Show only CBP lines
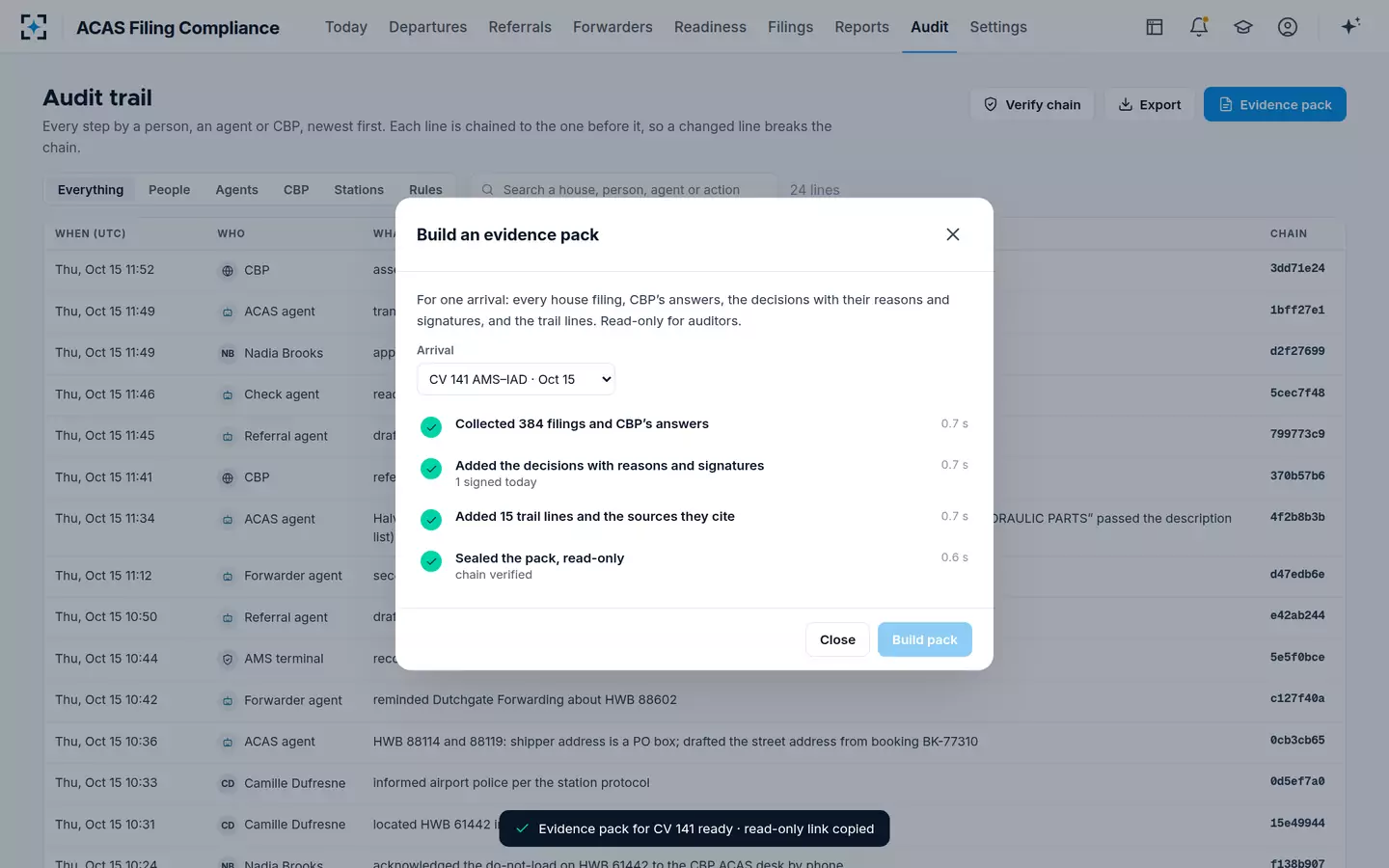The width and height of the screenshot is (1389, 868). [x=296, y=190]
